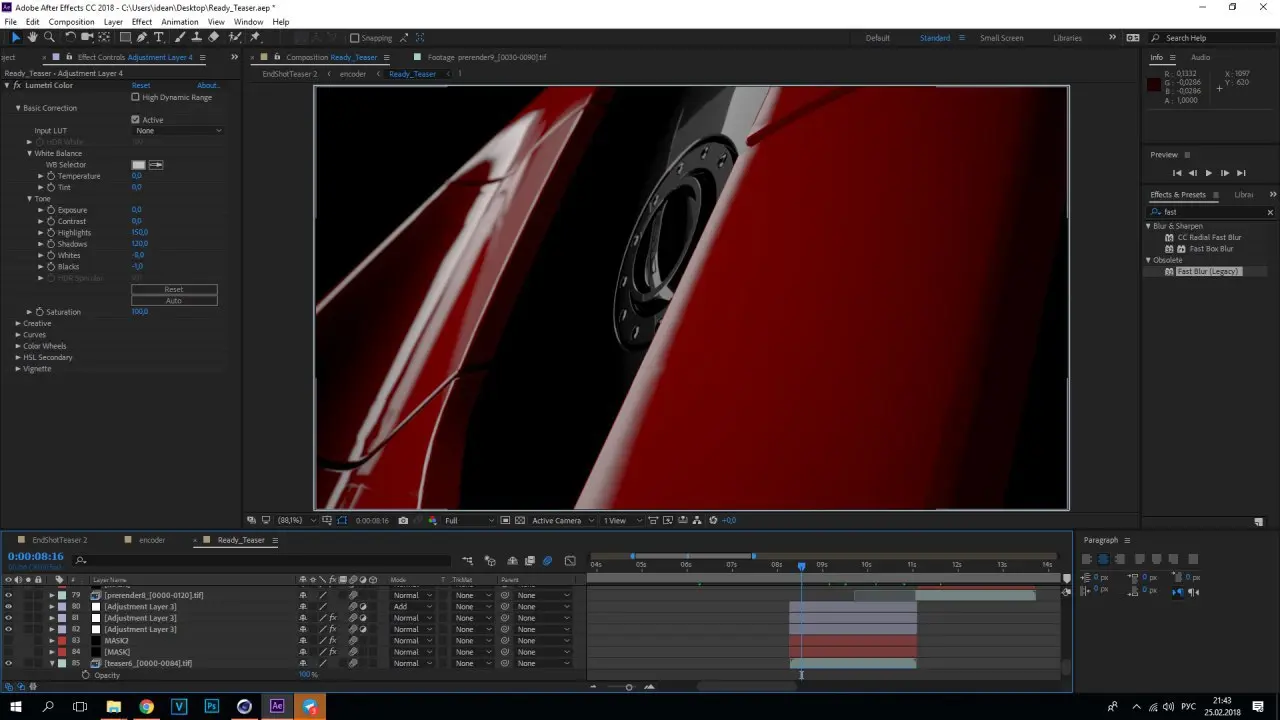Take a snapshot with the camera icon
This screenshot has width=1280, height=720.
point(403,520)
